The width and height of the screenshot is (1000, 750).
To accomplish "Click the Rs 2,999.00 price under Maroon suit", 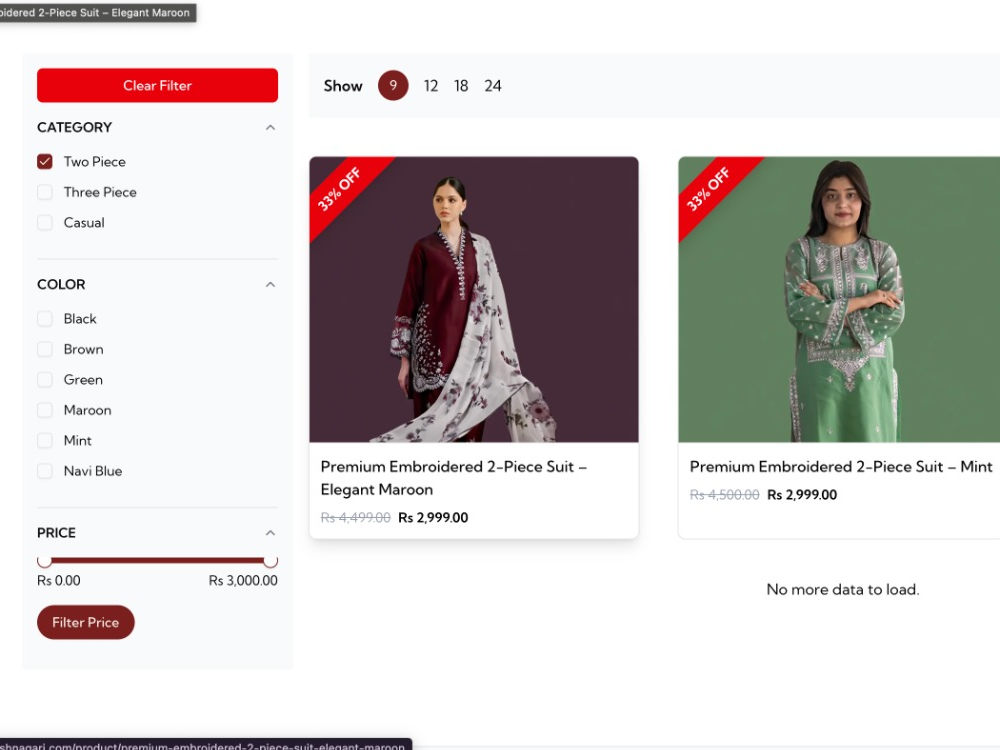I will click(x=433, y=518).
